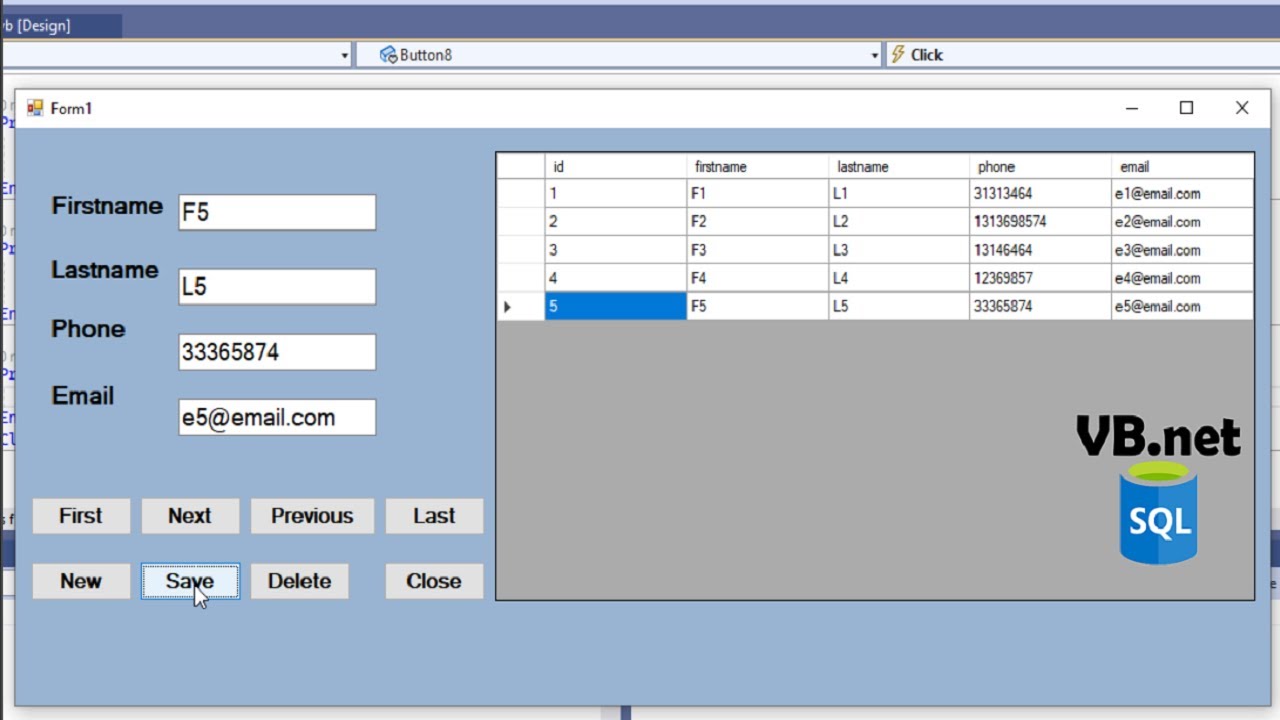Select the firstname cell F1

click(x=758, y=194)
